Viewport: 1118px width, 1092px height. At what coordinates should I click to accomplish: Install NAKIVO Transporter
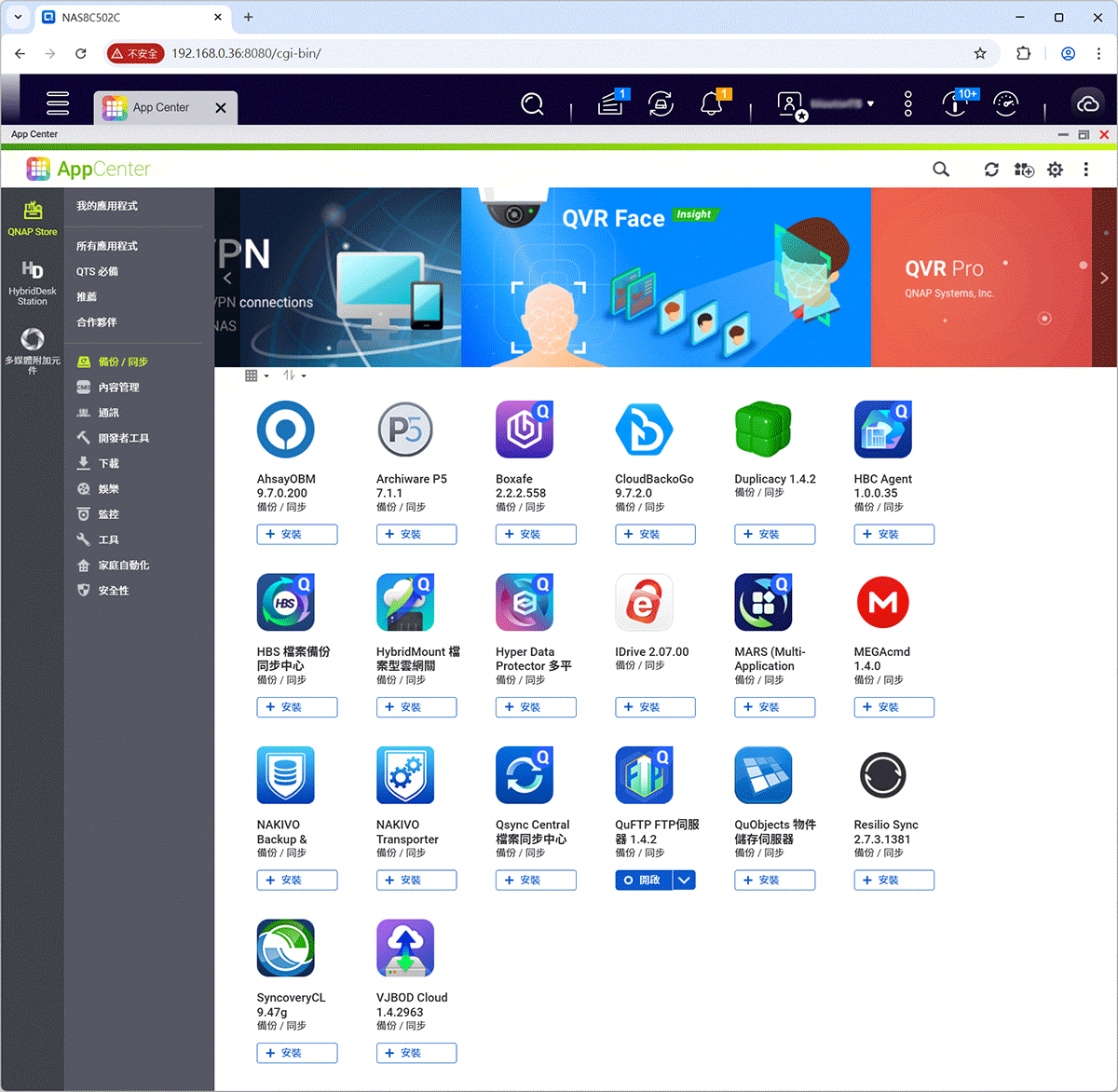[416, 880]
